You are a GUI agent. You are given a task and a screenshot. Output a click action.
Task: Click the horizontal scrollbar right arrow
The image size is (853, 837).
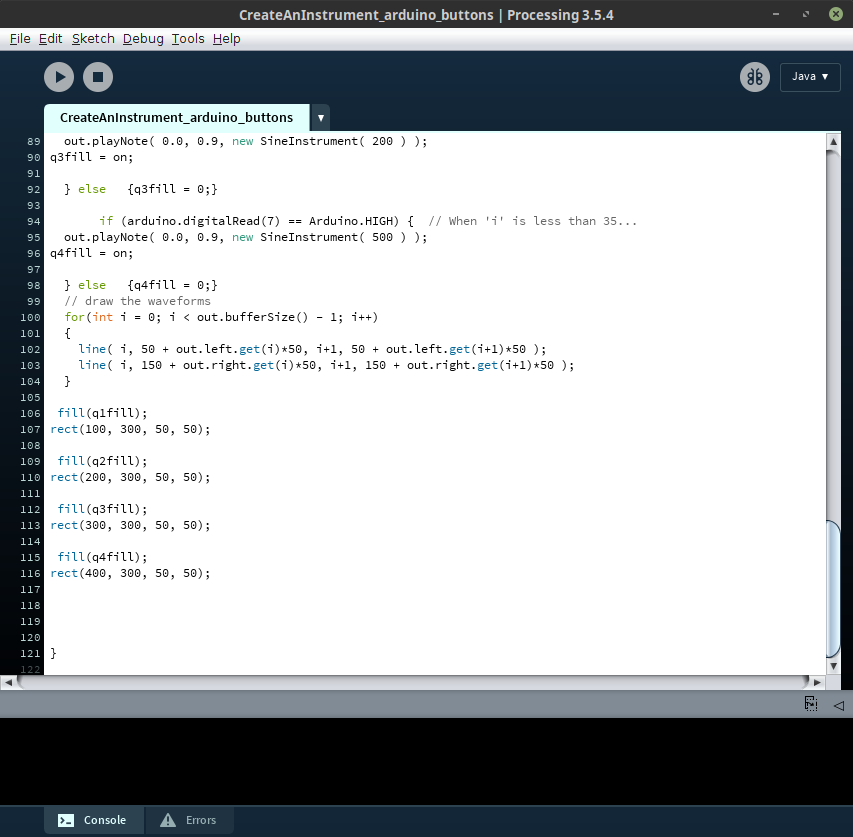click(817, 682)
